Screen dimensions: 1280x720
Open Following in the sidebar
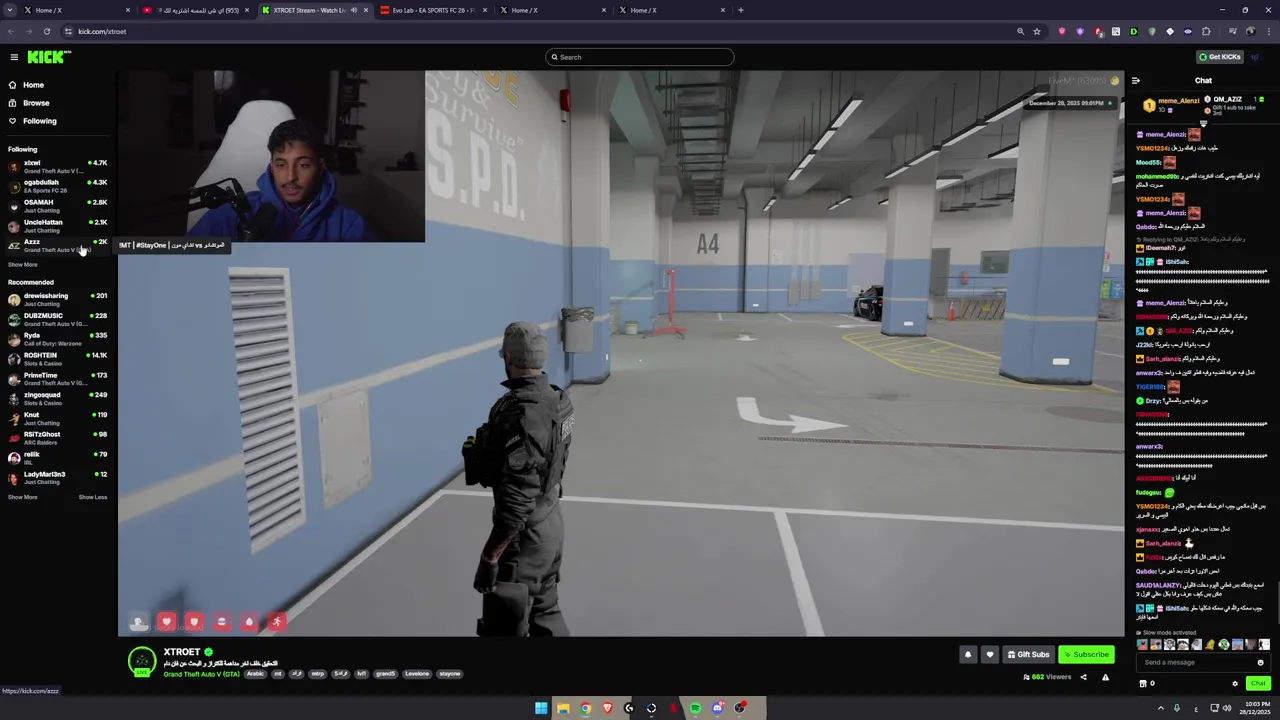coord(40,121)
